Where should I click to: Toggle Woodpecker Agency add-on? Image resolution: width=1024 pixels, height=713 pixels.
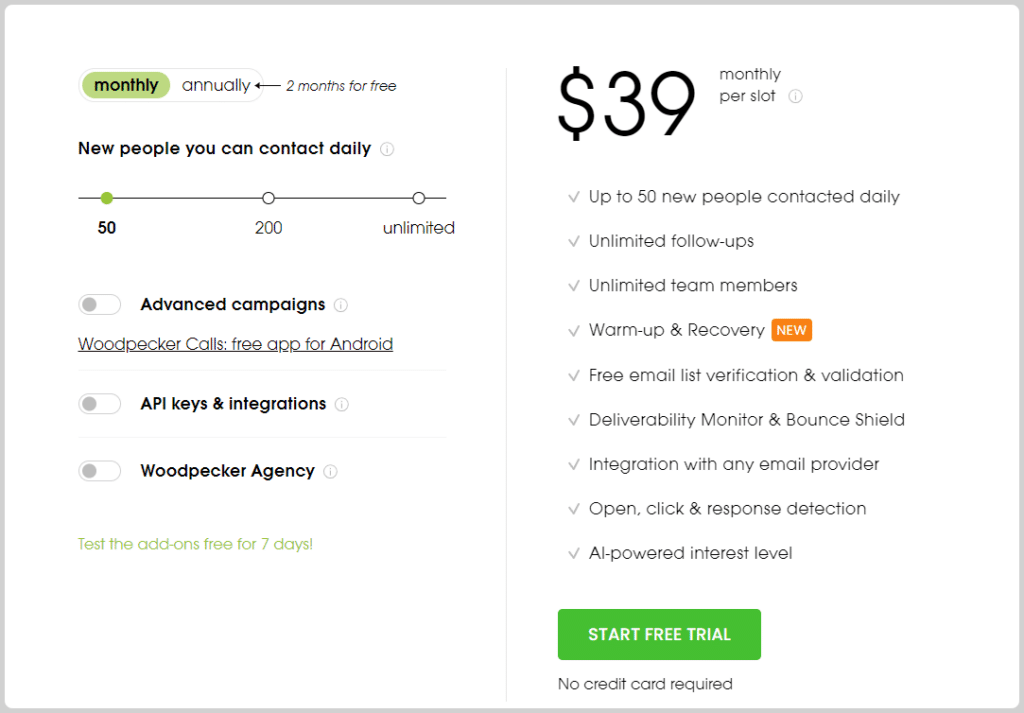[99, 471]
